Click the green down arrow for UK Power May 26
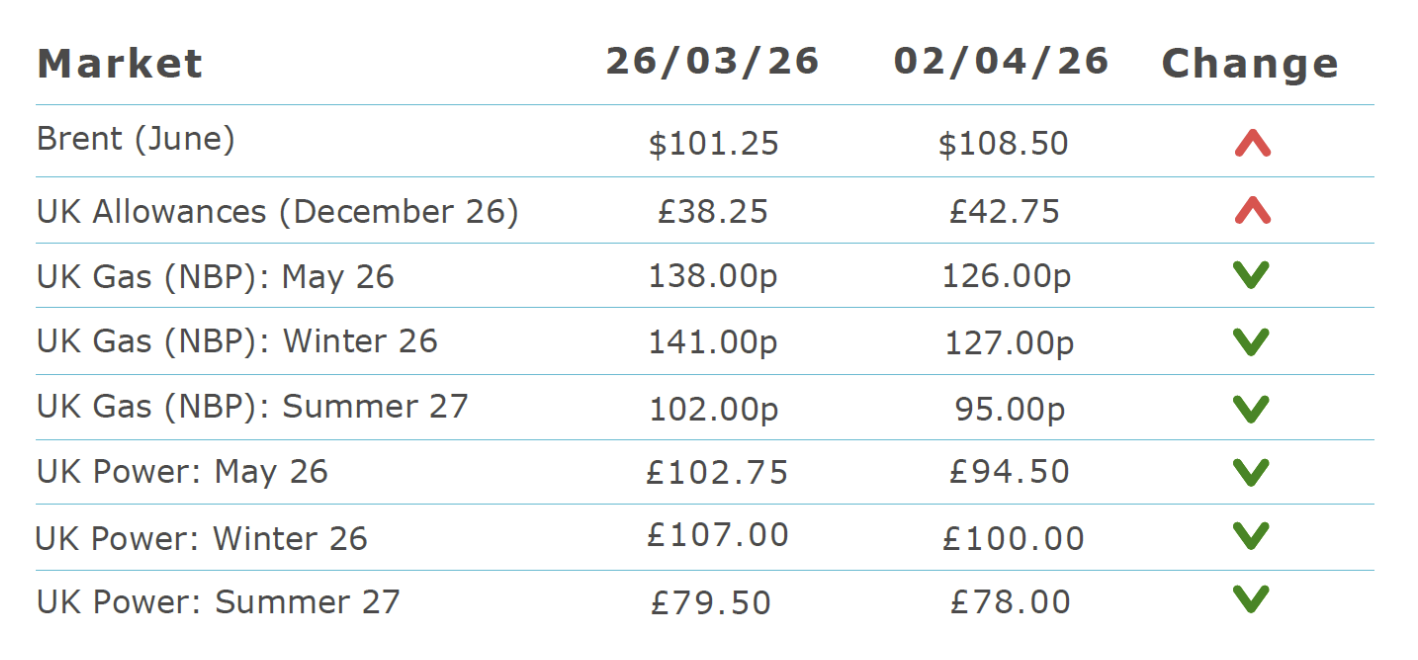This screenshot has height=660, width=1418. click(1251, 472)
